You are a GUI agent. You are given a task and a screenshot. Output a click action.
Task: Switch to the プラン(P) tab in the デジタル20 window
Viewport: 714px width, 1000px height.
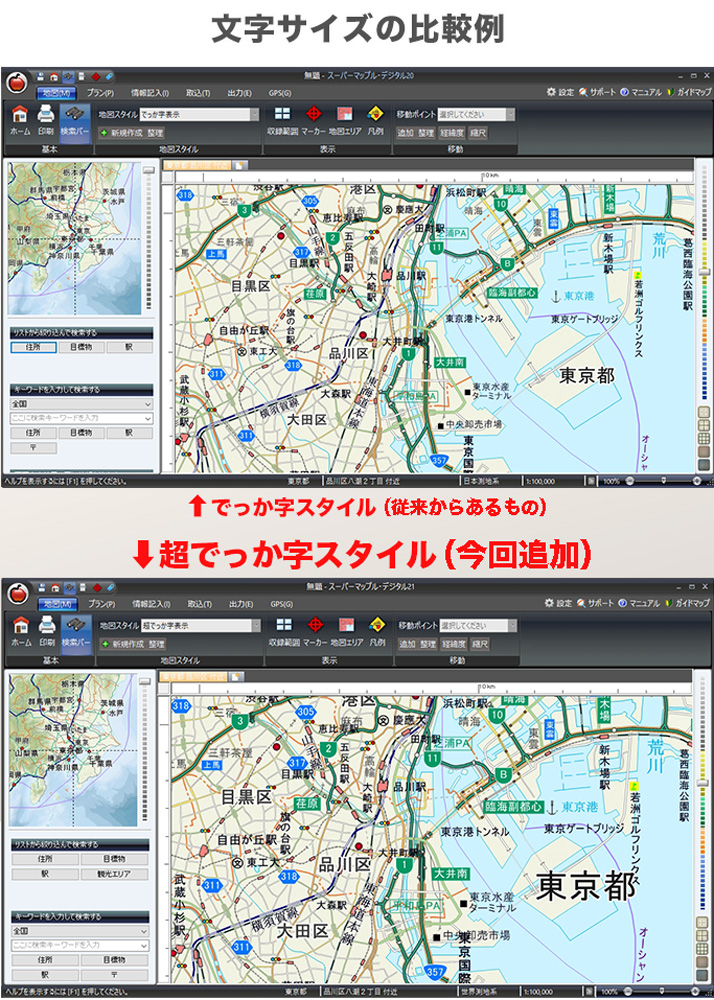100,93
